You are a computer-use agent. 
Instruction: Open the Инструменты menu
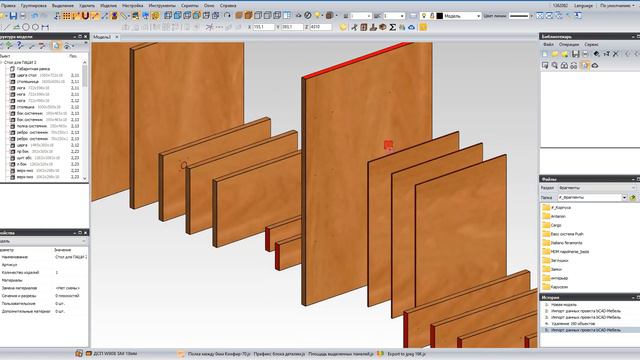tap(162, 6)
